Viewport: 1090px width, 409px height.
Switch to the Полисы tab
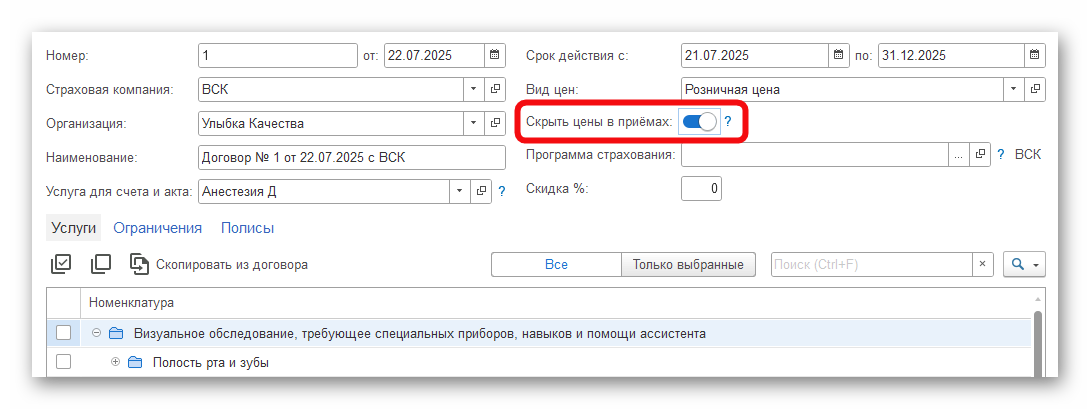coord(247,228)
